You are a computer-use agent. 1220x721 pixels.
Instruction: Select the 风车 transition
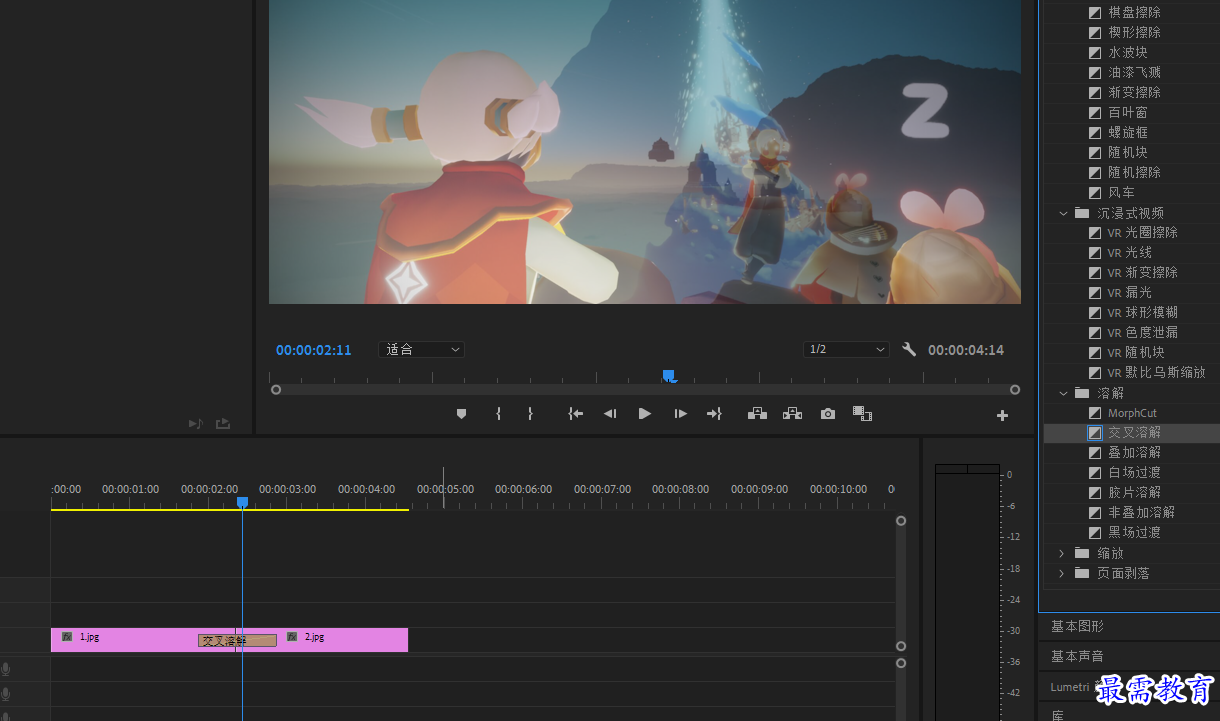click(x=1121, y=192)
